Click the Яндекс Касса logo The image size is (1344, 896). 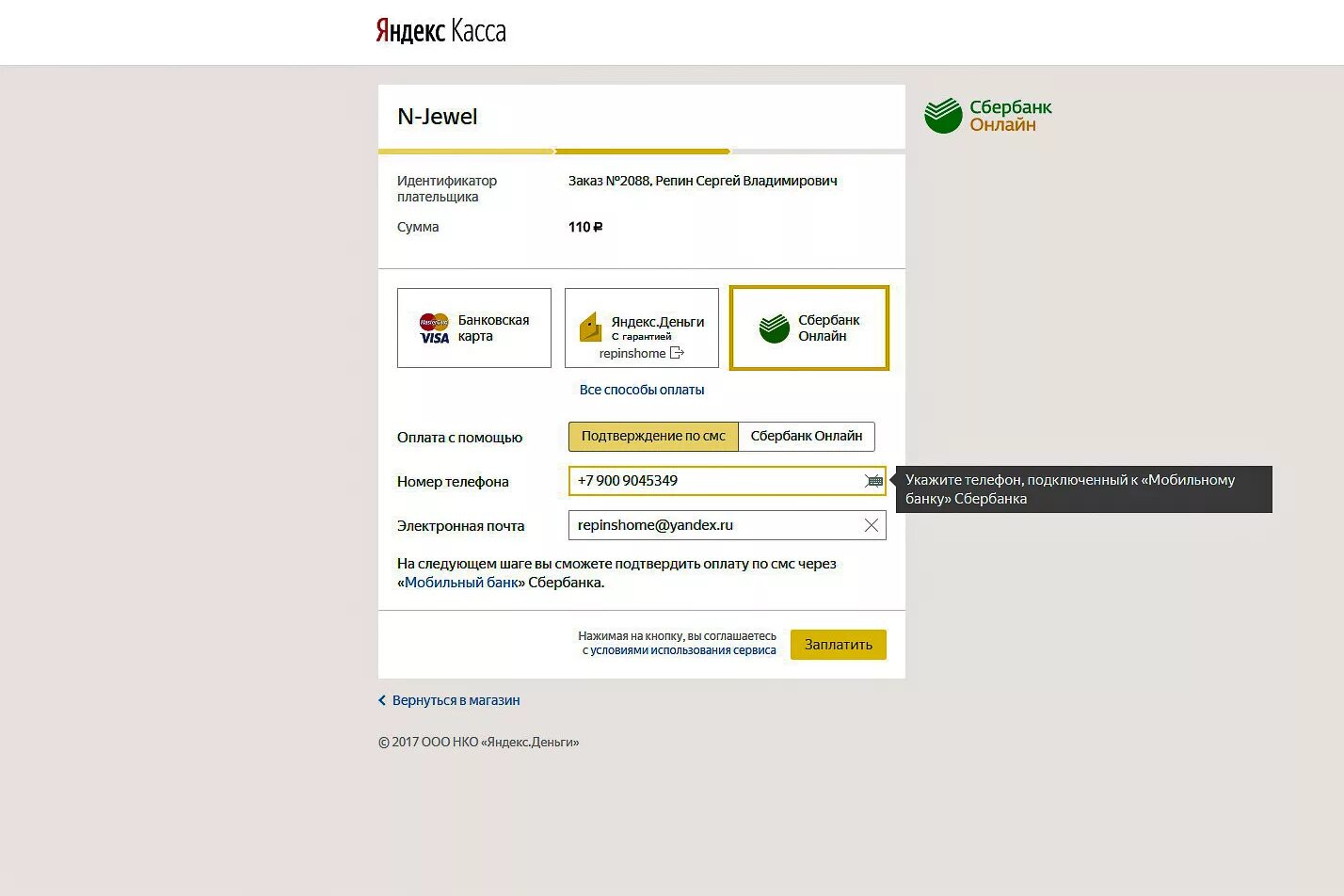(x=440, y=31)
